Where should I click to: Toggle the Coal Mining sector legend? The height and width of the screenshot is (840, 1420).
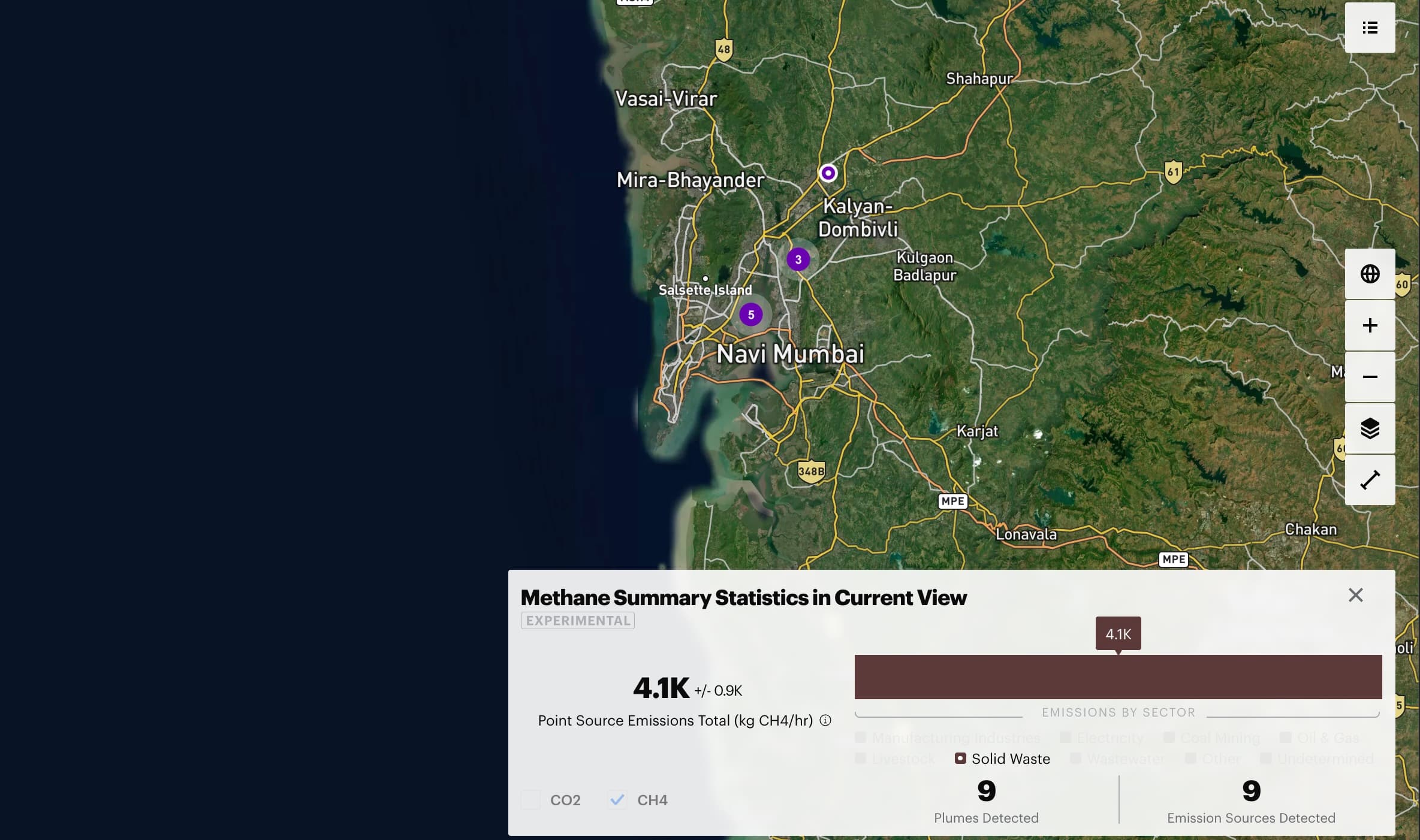[x=1211, y=738]
